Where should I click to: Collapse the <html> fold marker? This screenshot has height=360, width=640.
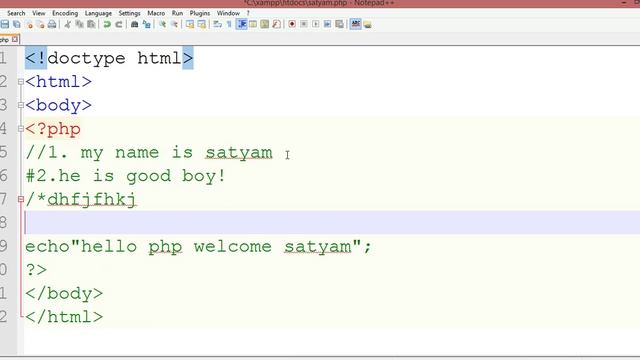(x=21, y=82)
